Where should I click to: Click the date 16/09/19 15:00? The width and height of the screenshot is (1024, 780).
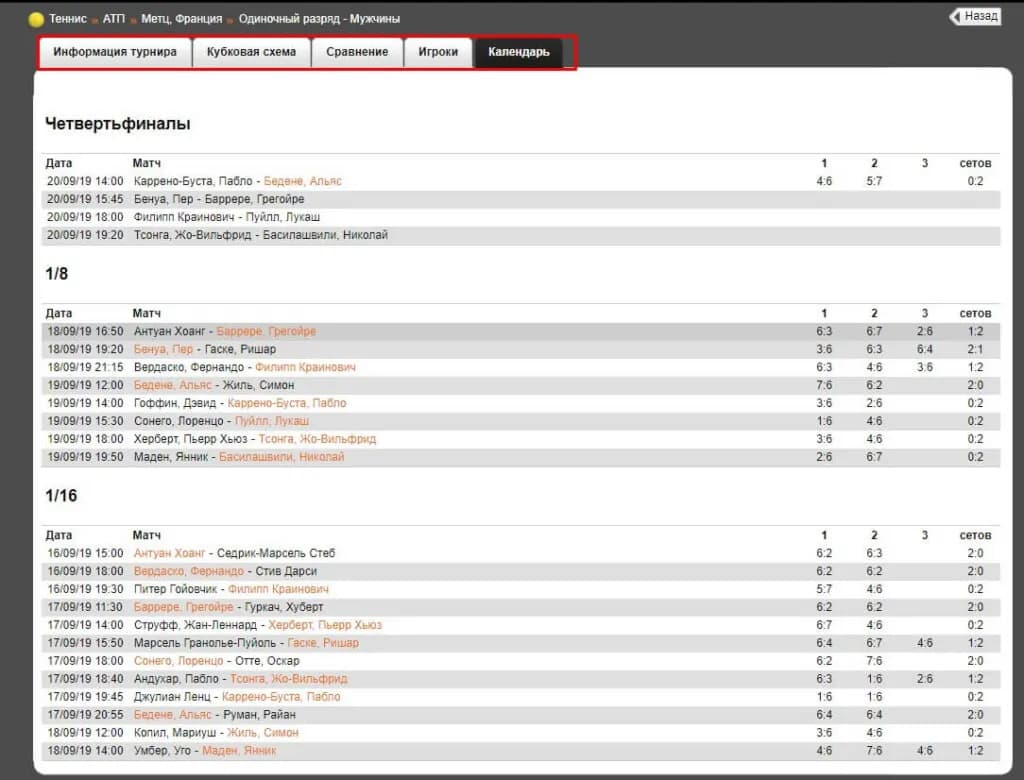(85, 553)
